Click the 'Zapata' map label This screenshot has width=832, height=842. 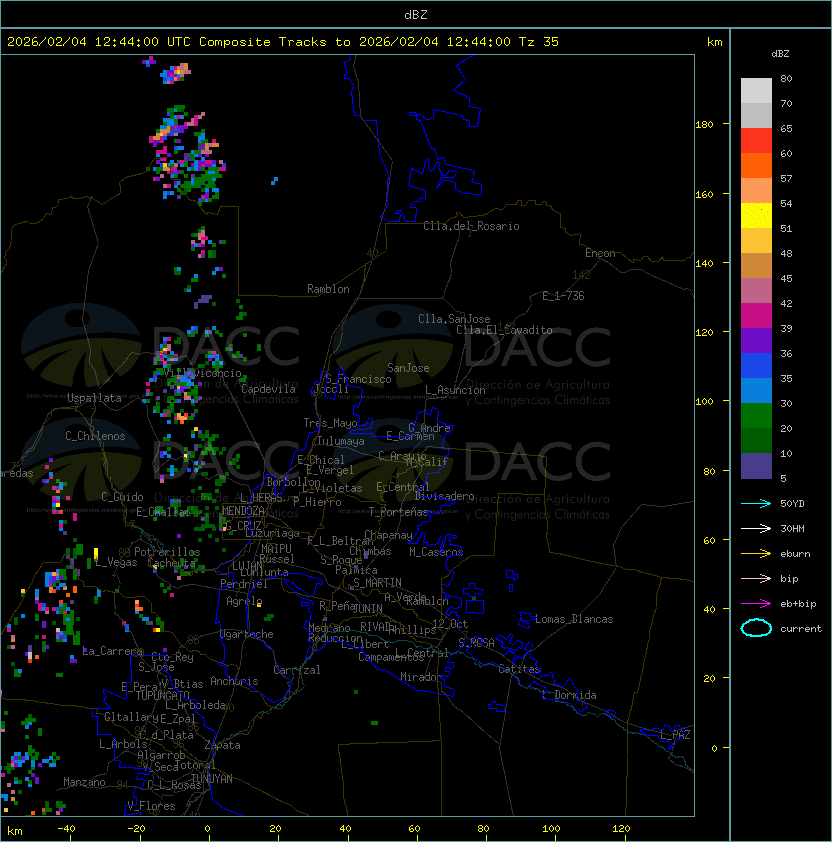tap(222, 745)
